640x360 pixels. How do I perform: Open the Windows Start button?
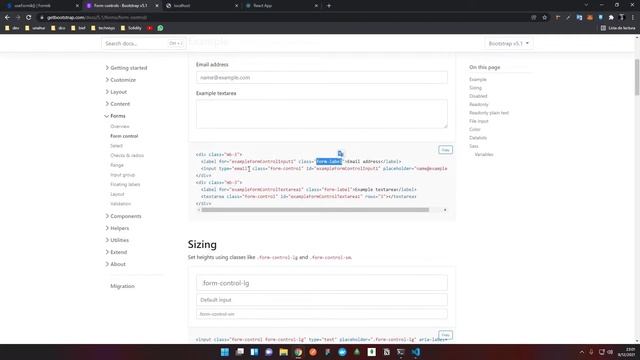point(225,352)
